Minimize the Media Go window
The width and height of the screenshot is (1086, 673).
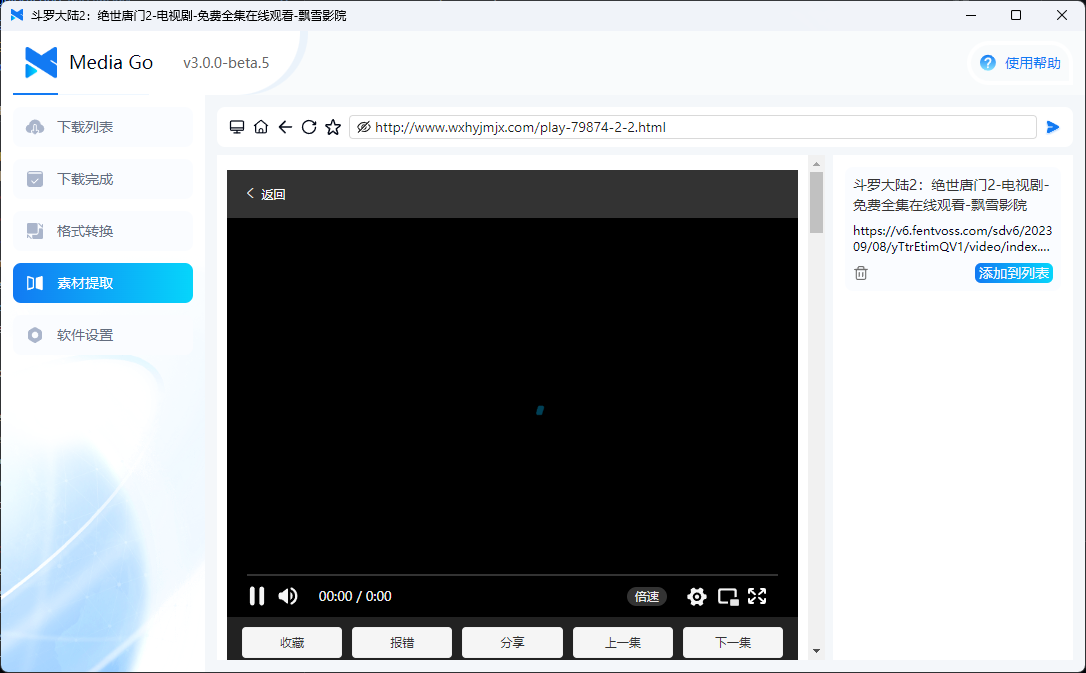(x=971, y=15)
